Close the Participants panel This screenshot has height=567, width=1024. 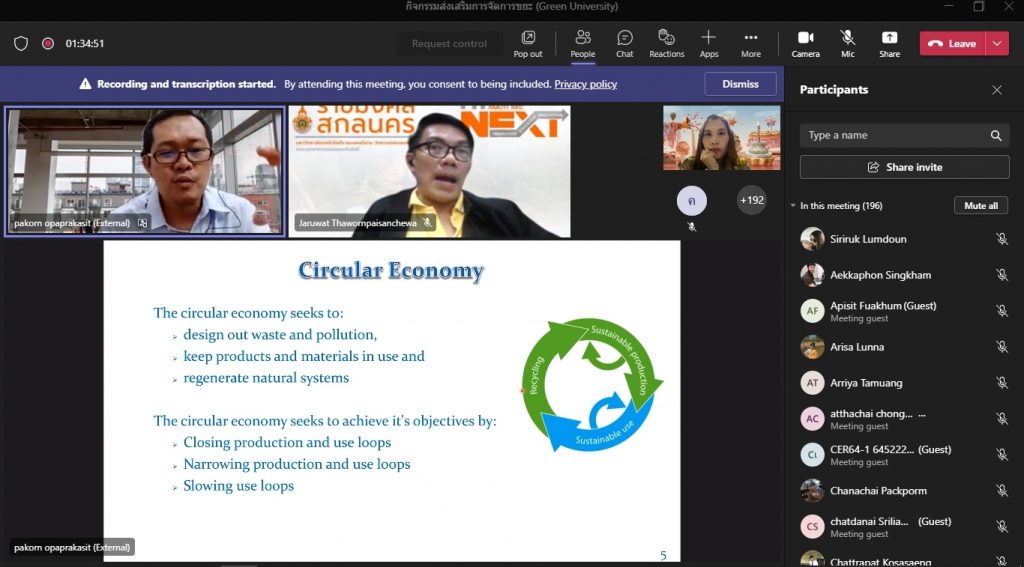coord(997,90)
